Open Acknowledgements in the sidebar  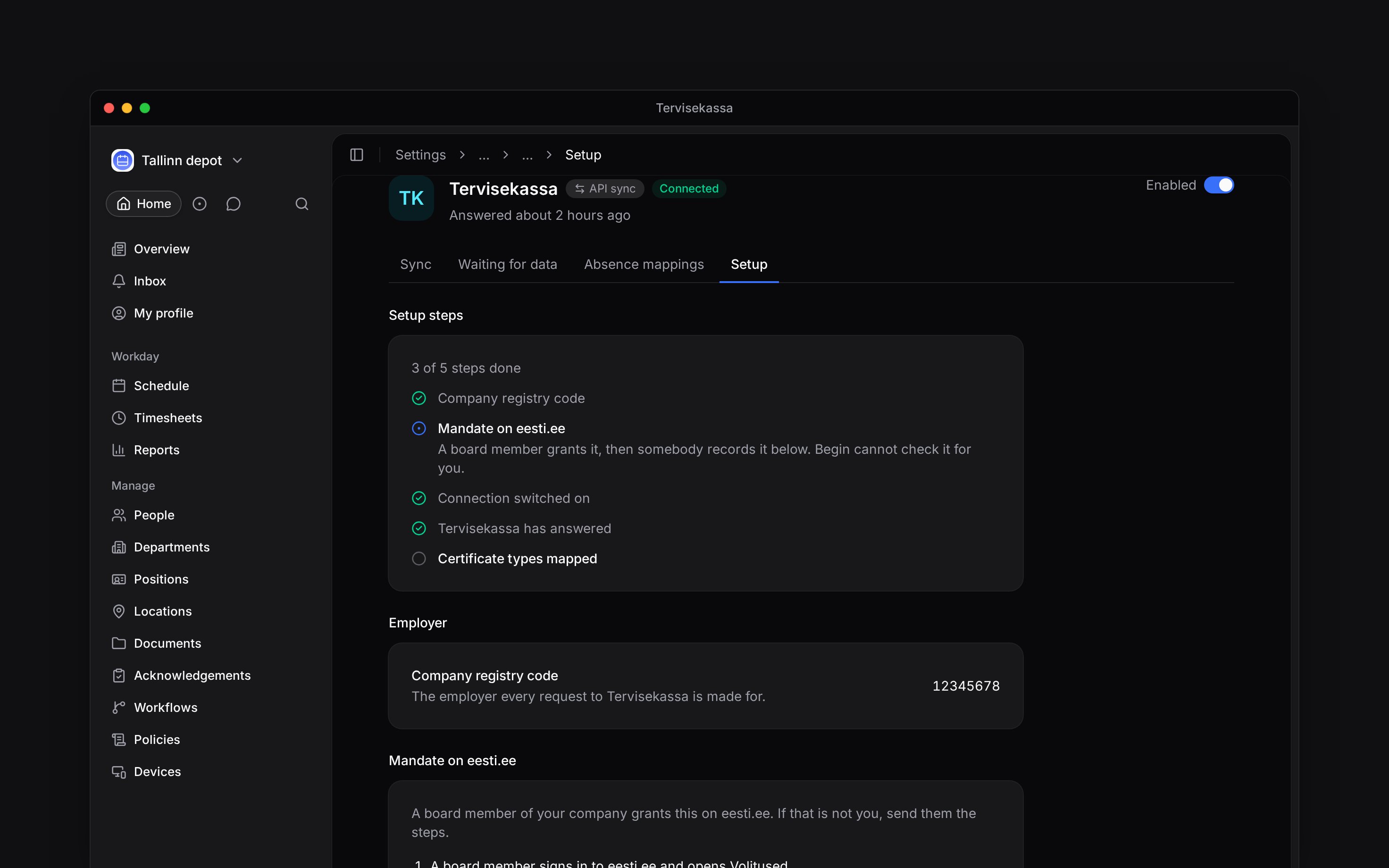click(x=211, y=676)
